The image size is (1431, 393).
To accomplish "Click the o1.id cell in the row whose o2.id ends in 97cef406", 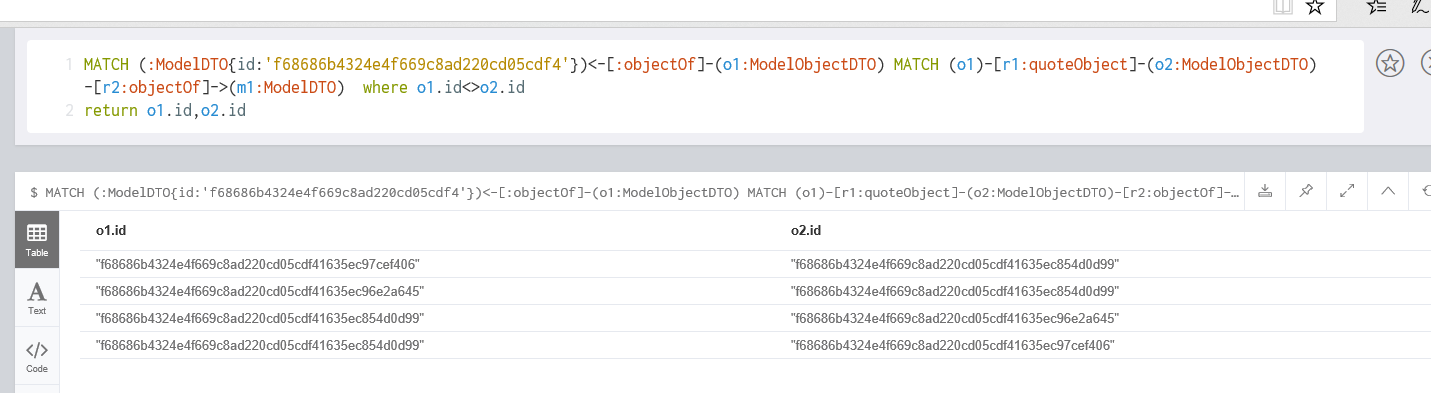I will click(259, 345).
